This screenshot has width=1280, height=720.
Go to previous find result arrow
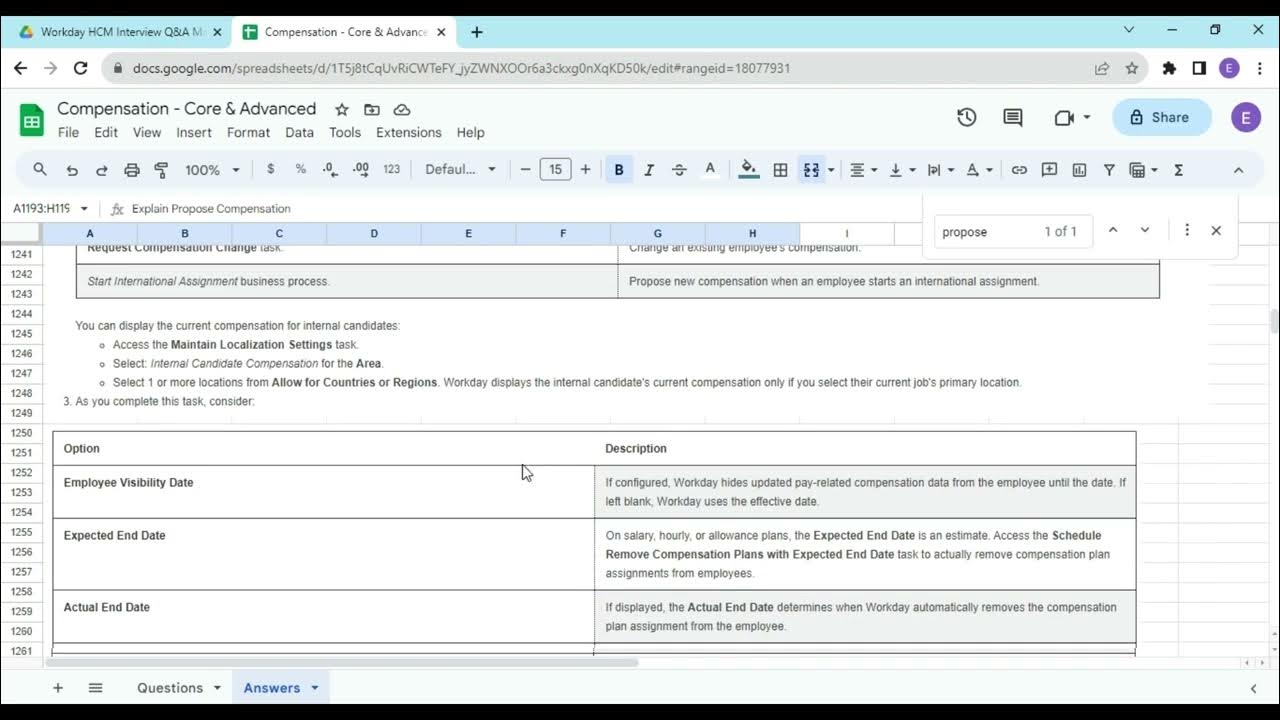1112,230
